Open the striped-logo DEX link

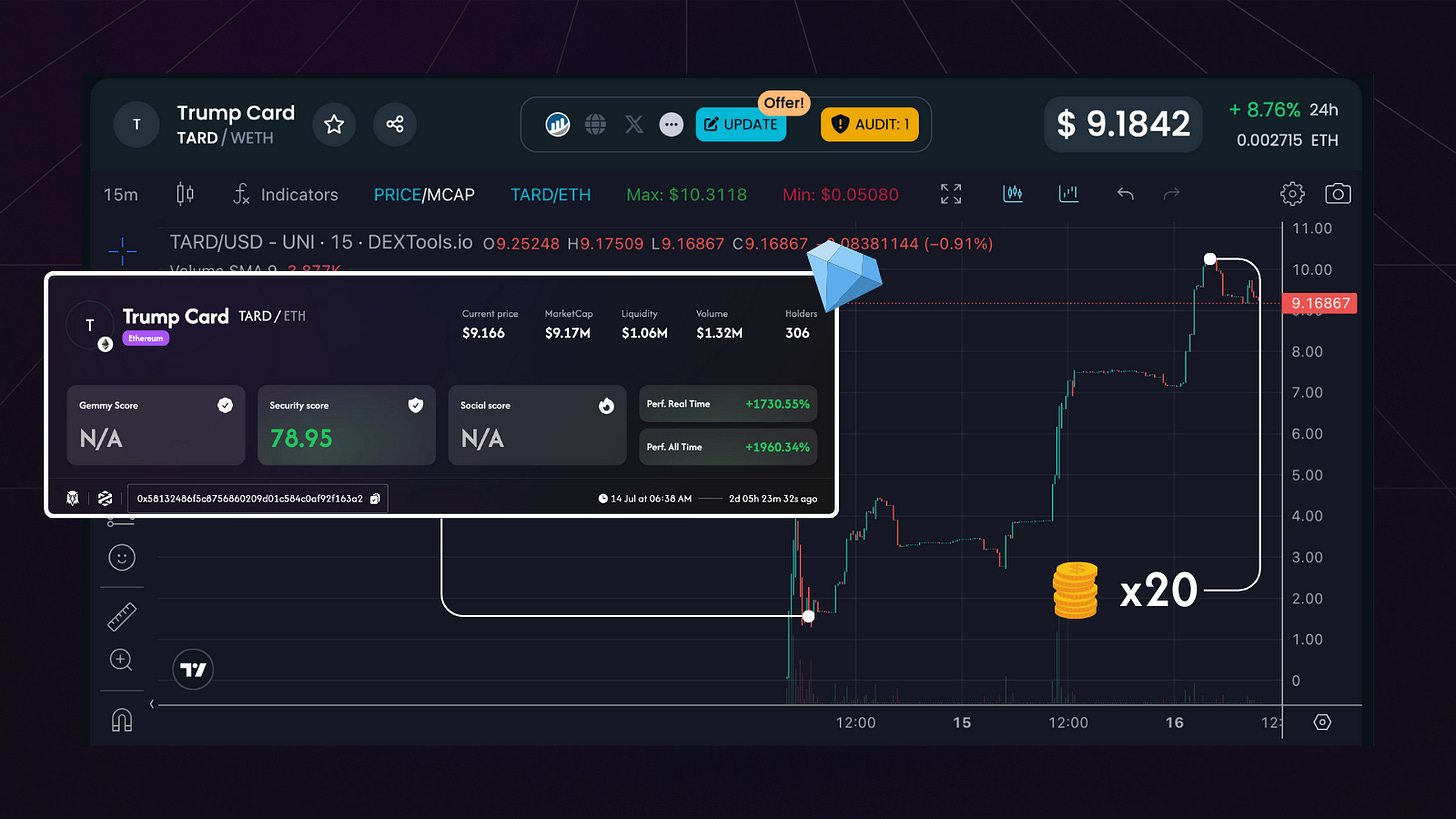click(x=105, y=498)
